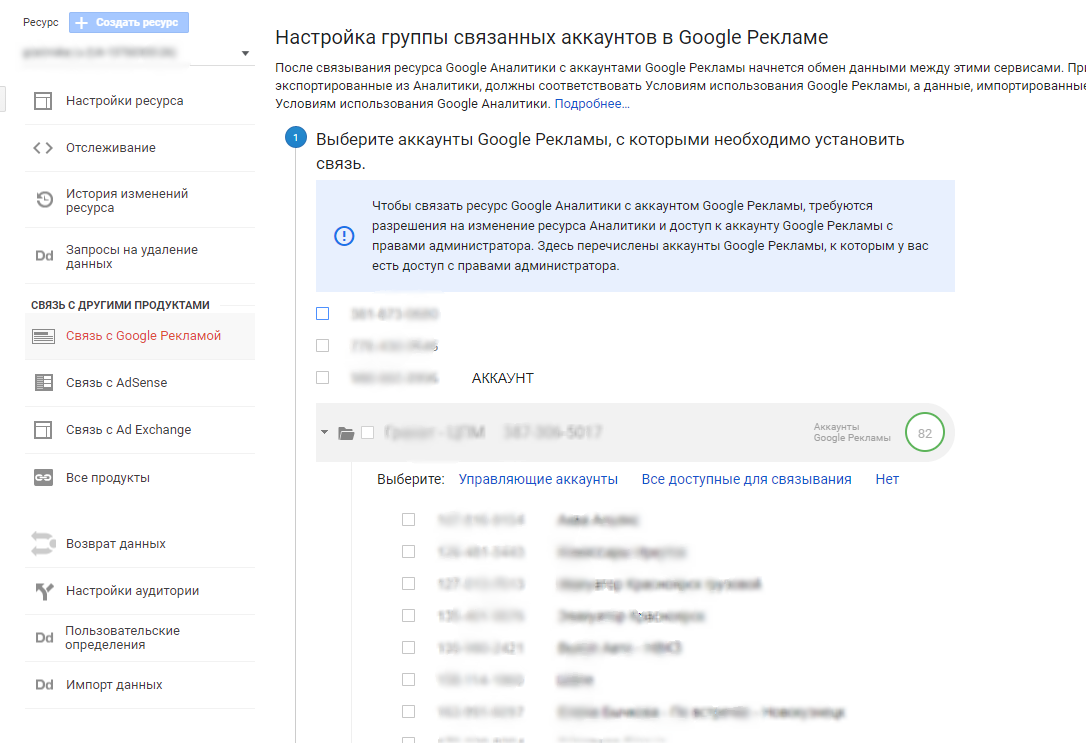1086x743 pixels.
Task: Tick the third sub-account checkbox
Action: tap(409, 584)
